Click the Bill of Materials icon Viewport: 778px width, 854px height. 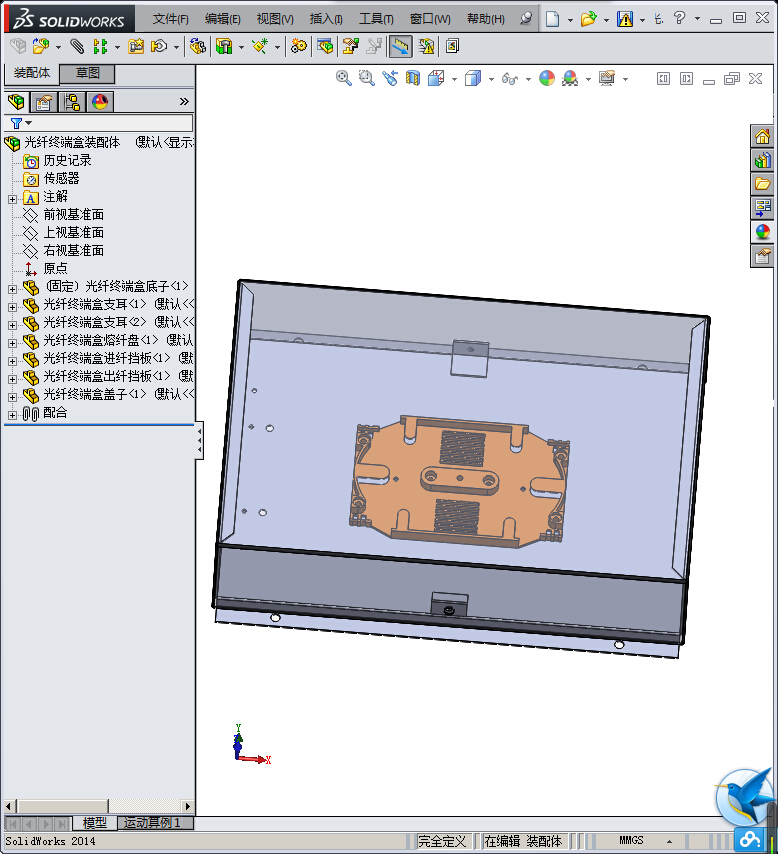pyautogui.click(x=325, y=46)
